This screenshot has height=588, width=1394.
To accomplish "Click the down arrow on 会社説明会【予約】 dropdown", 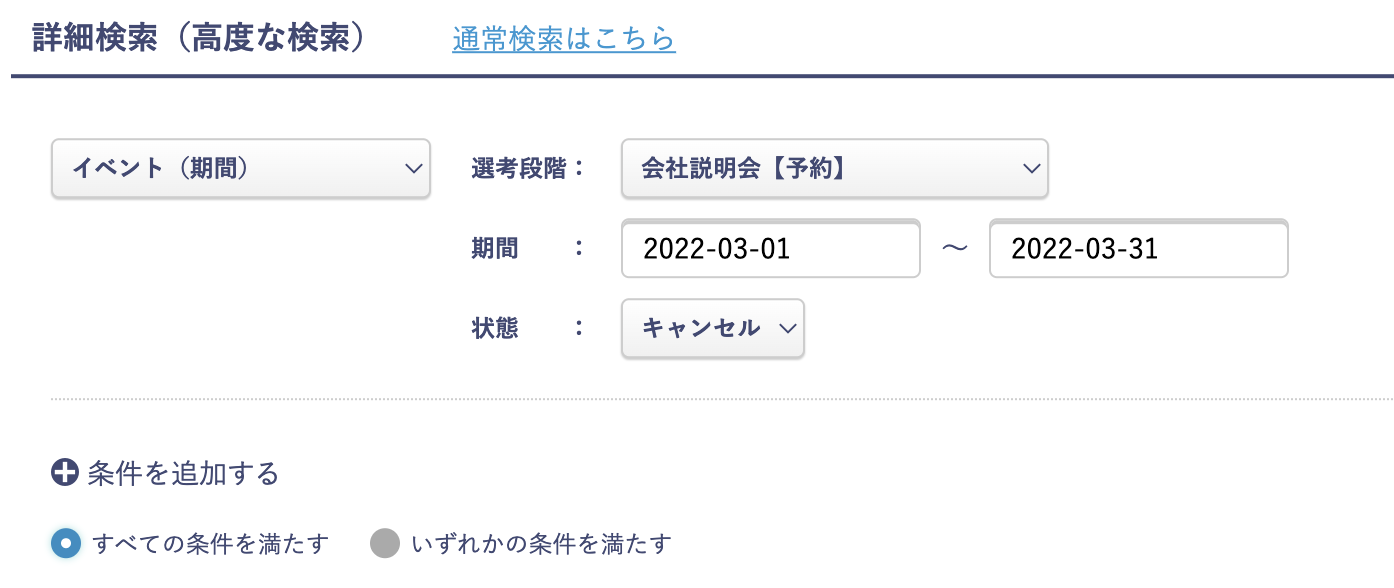I will [1031, 168].
